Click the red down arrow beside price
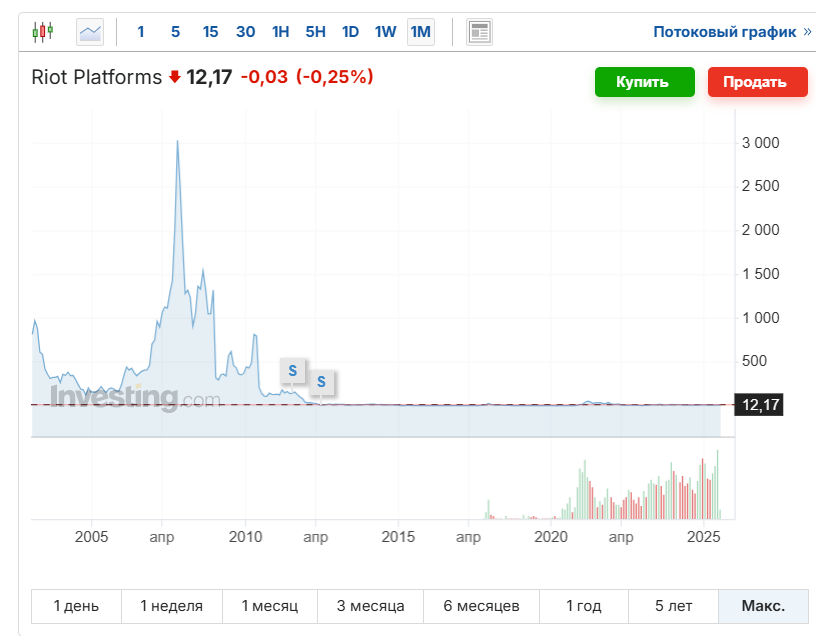Viewport: 816px width, 636px height. click(x=174, y=77)
